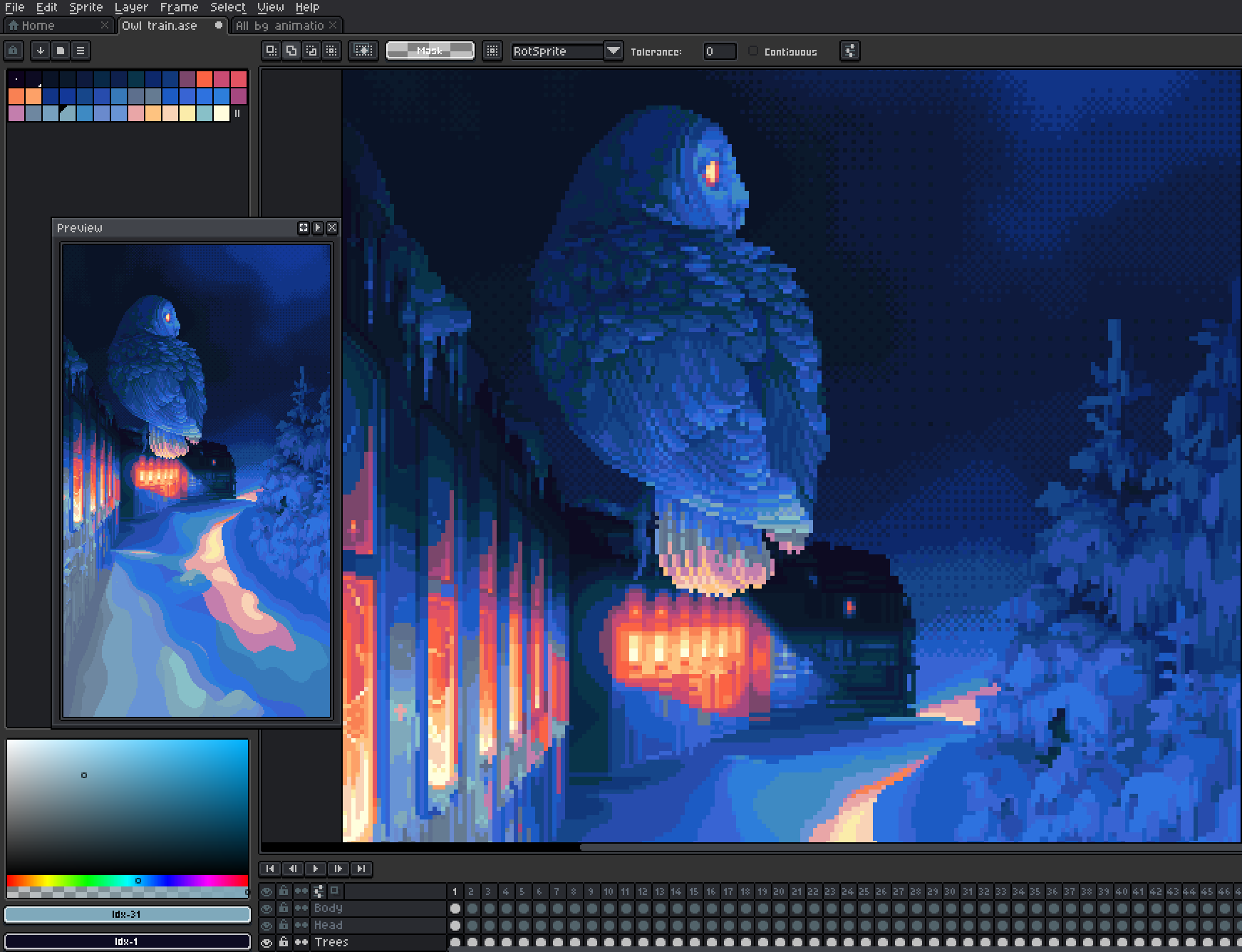Screen dimensions: 1242x952
Task: Open the palette options menu icon
Action: click(81, 51)
